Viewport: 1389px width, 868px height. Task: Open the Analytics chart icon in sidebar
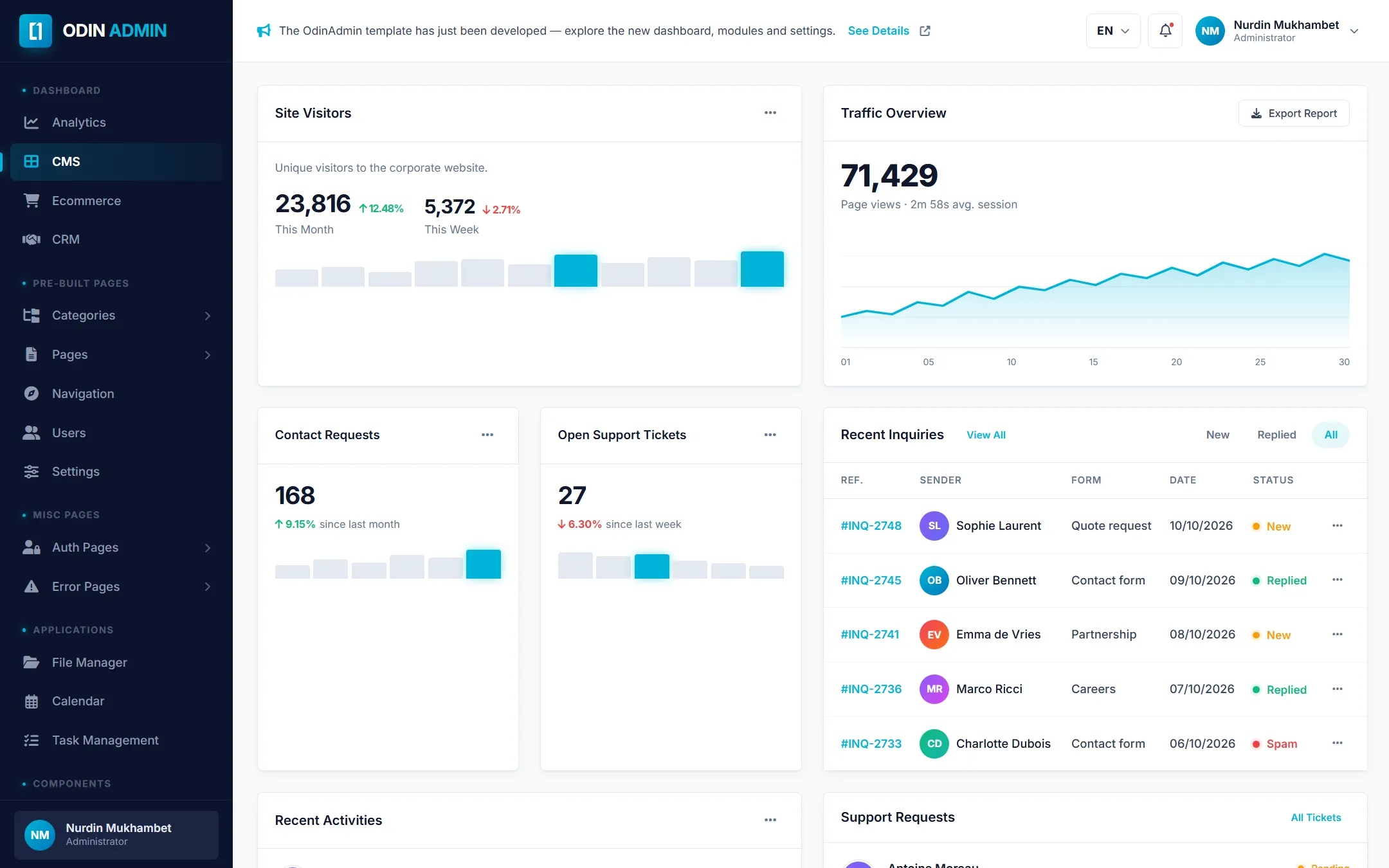[x=31, y=122]
